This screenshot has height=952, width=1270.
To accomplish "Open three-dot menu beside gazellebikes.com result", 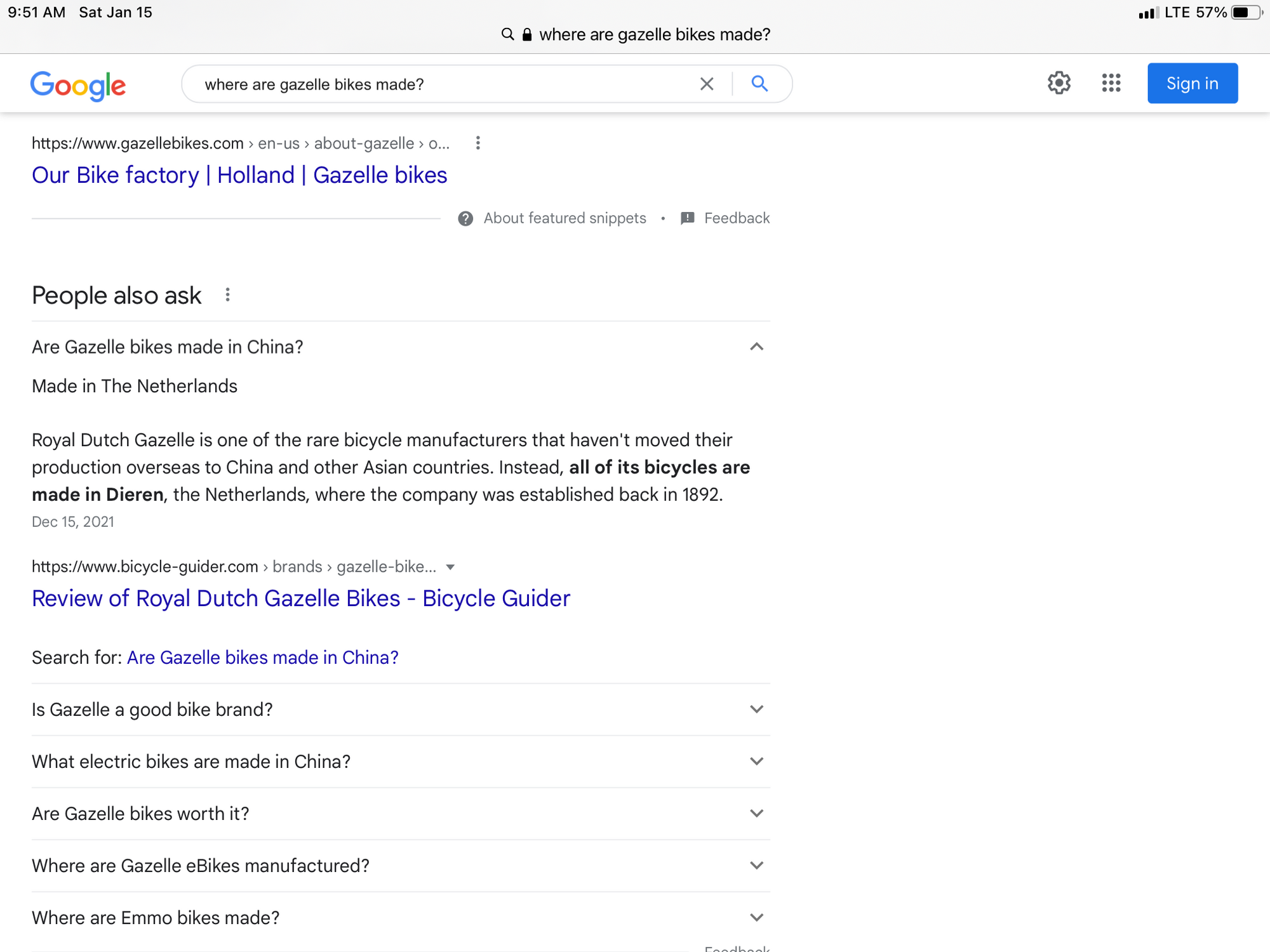I will coord(478,143).
